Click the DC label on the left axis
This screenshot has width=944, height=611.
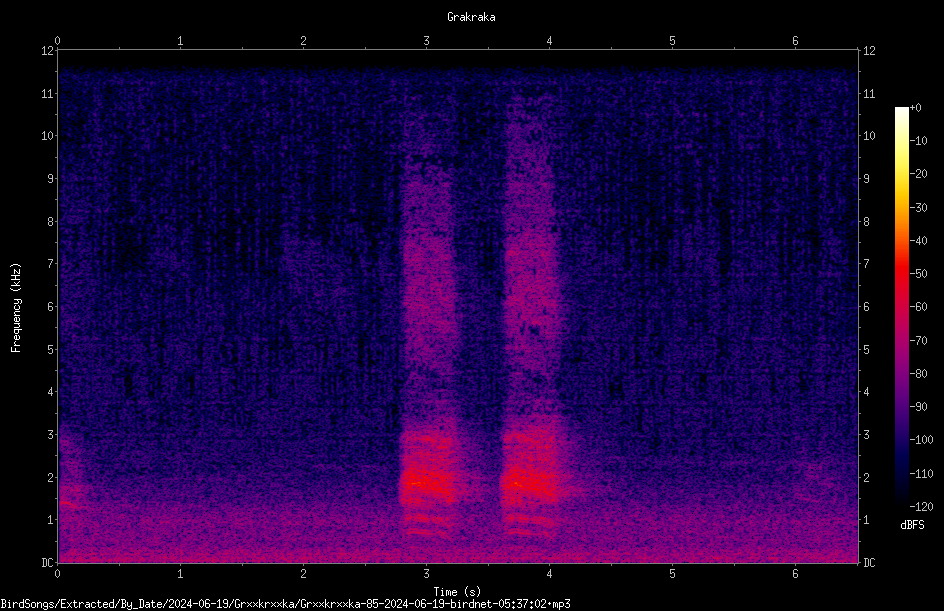[48, 563]
